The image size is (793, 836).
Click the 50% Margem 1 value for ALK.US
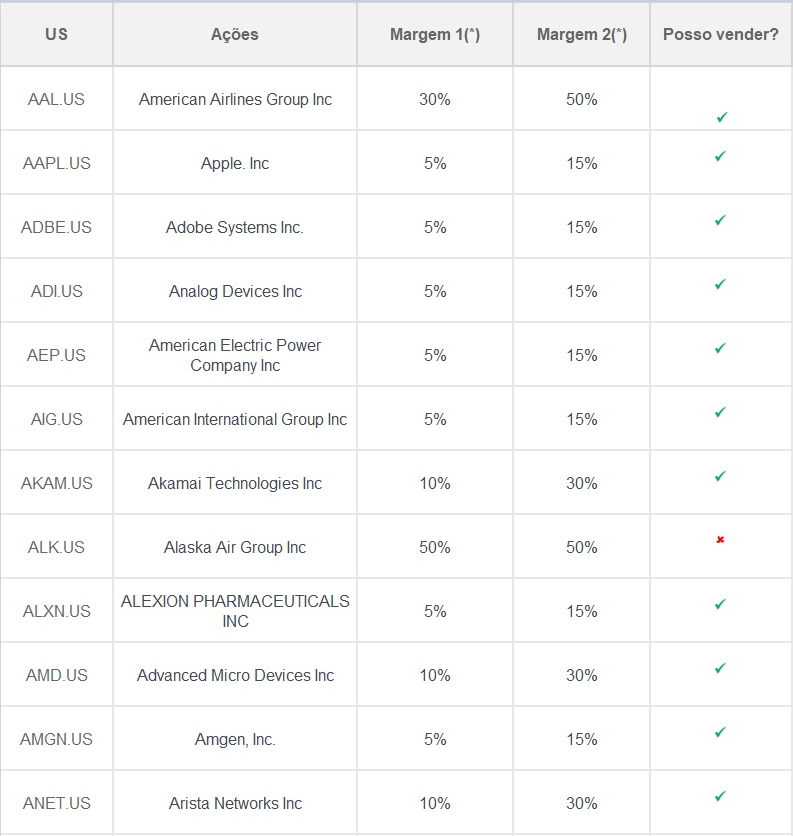pyautogui.click(x=434, y=547)
